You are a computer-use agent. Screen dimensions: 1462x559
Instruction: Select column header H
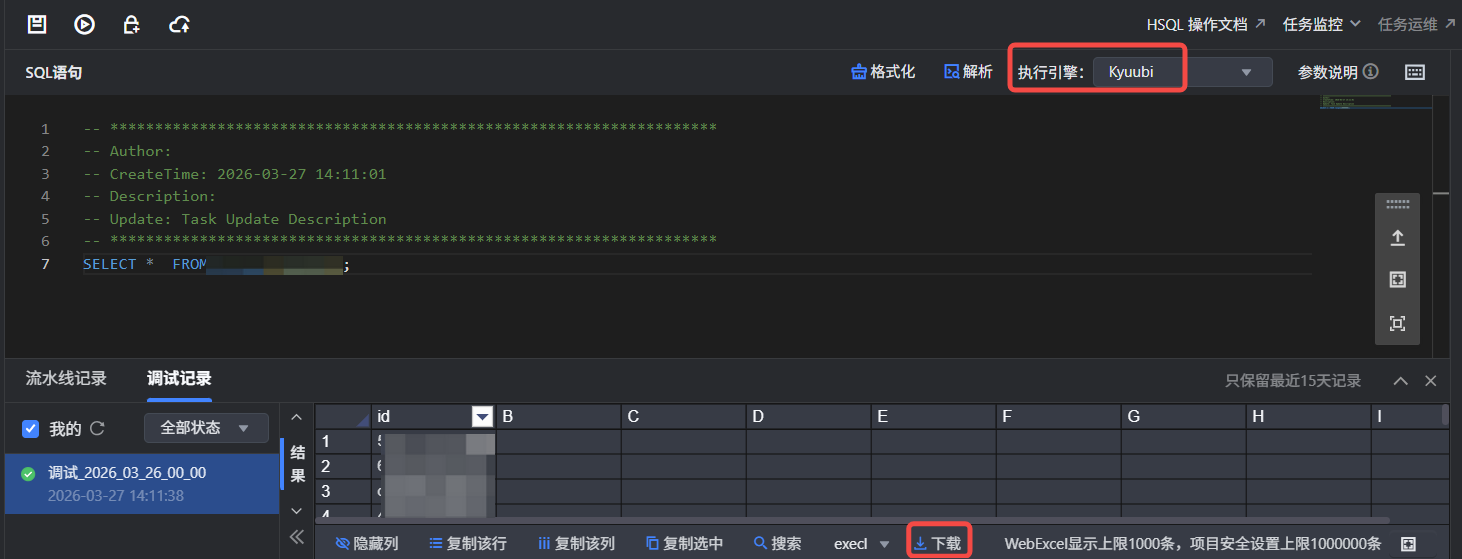[x=1308, y=416]
